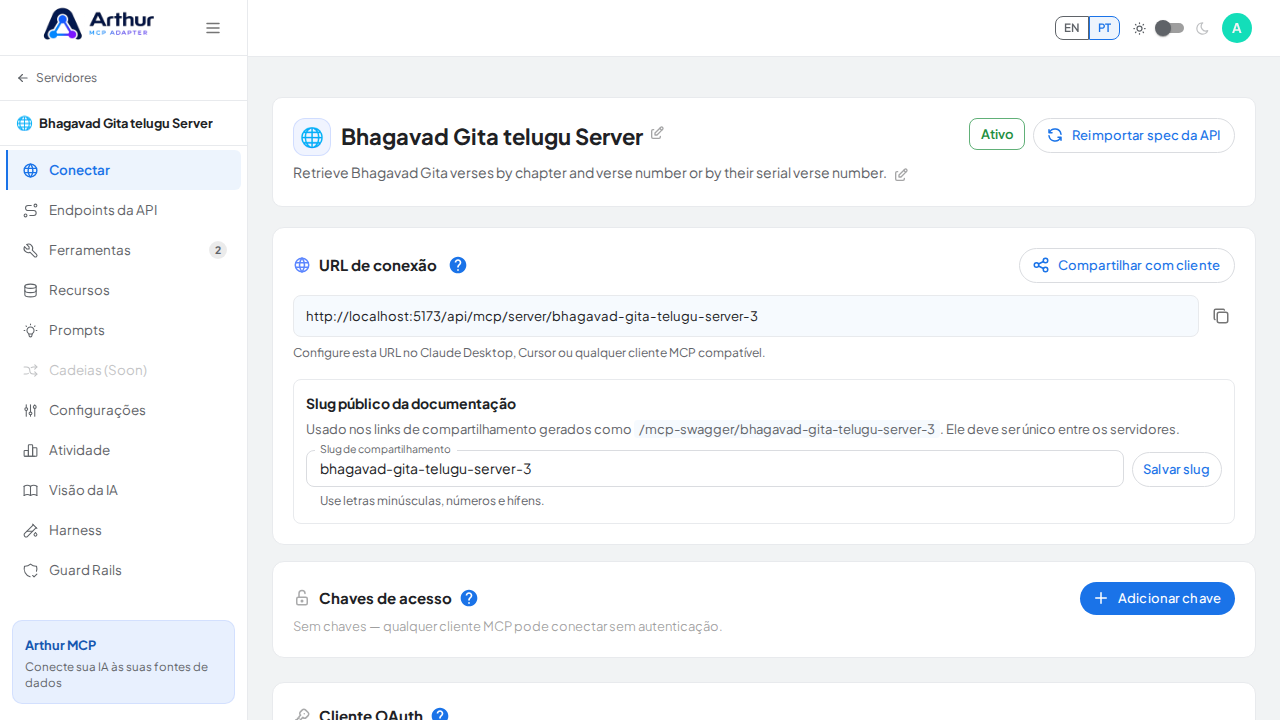Open the Visão da IA section
The width and height of the screenshot is (1280, 720).
(124, 490)
